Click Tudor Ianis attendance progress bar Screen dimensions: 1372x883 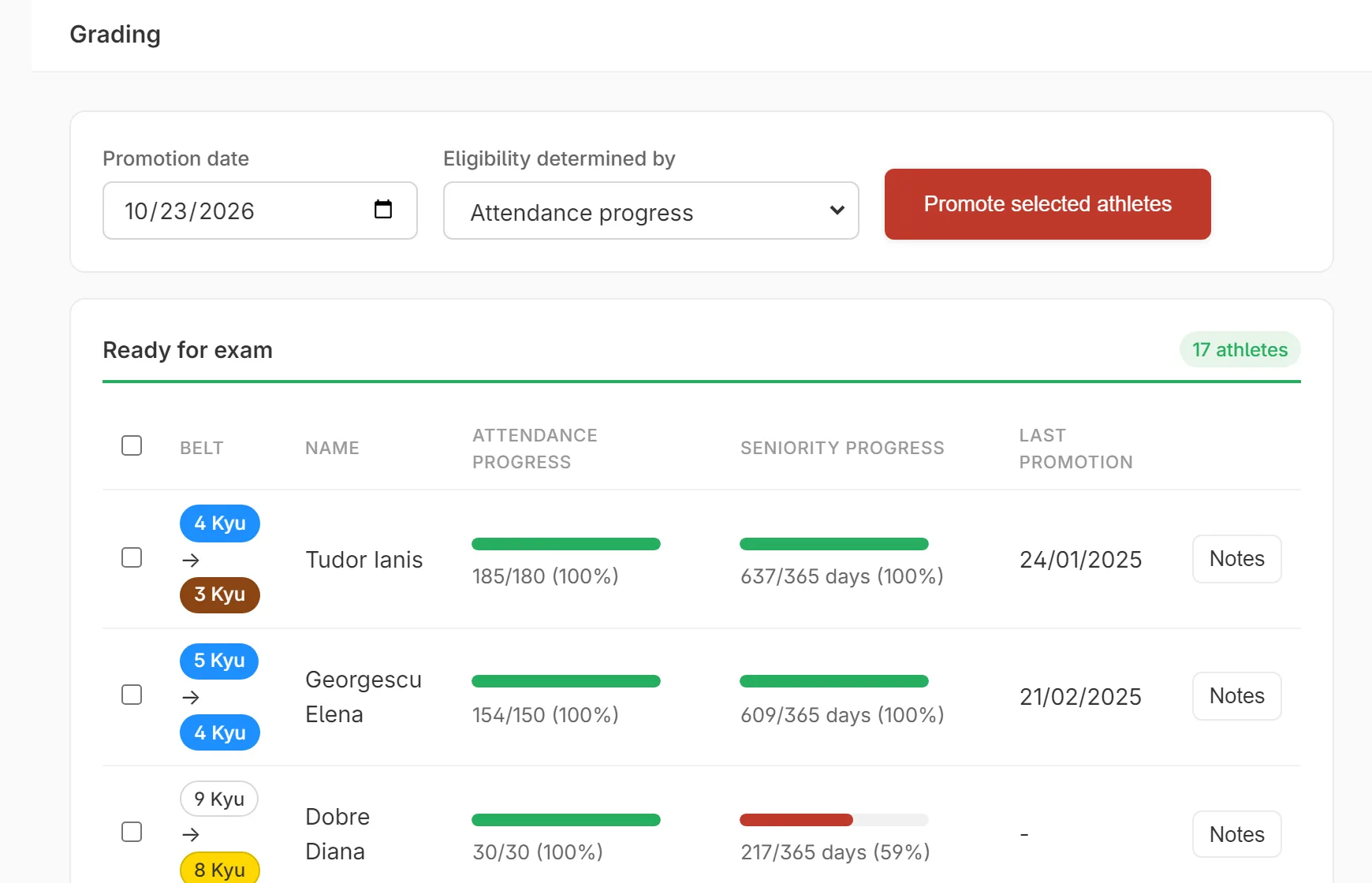click(x=566, y=544)
